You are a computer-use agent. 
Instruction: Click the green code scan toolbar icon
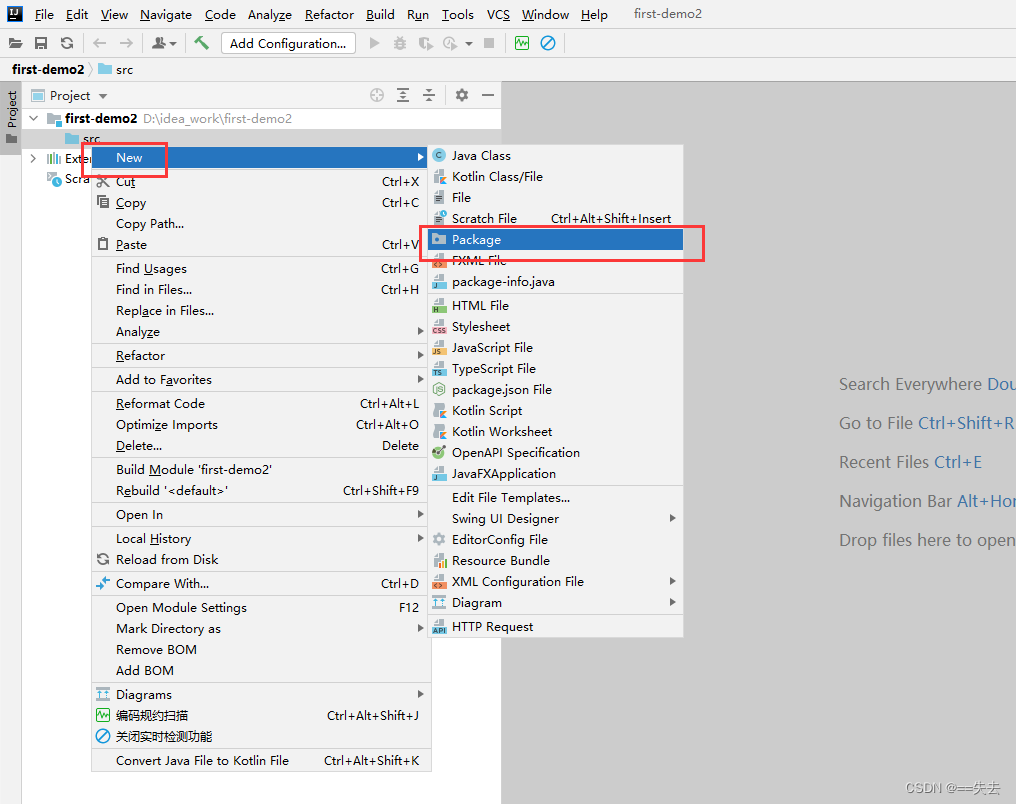coord(522,43)
